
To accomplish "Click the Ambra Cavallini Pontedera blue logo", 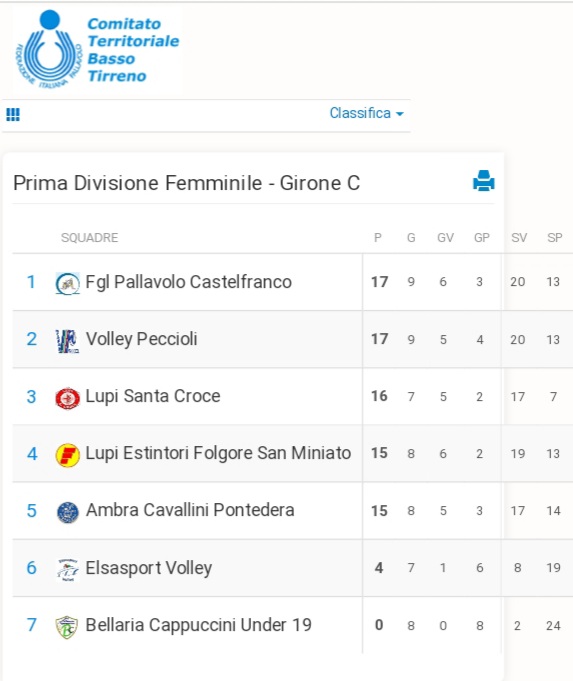I will 68,512.
